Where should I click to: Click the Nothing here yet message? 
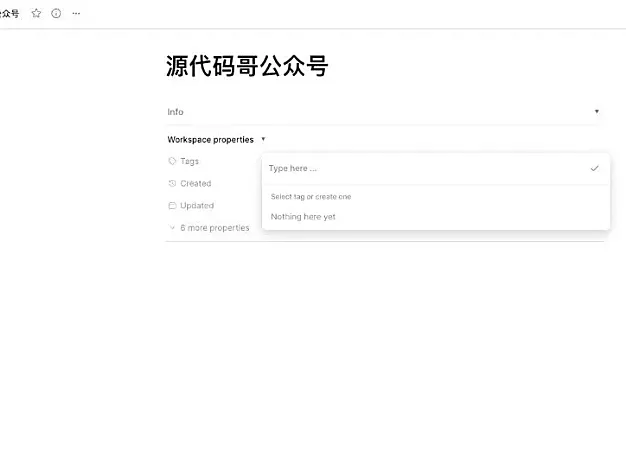[x=303, y=216]
